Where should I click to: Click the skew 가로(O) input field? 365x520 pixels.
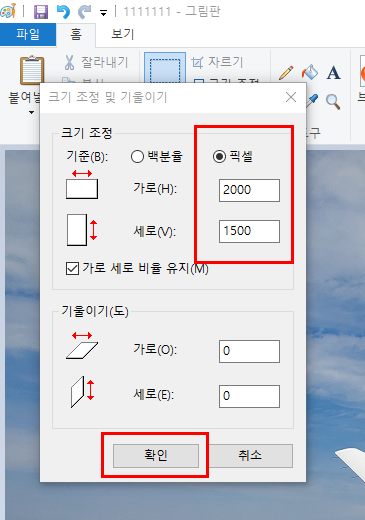[249, 351]
